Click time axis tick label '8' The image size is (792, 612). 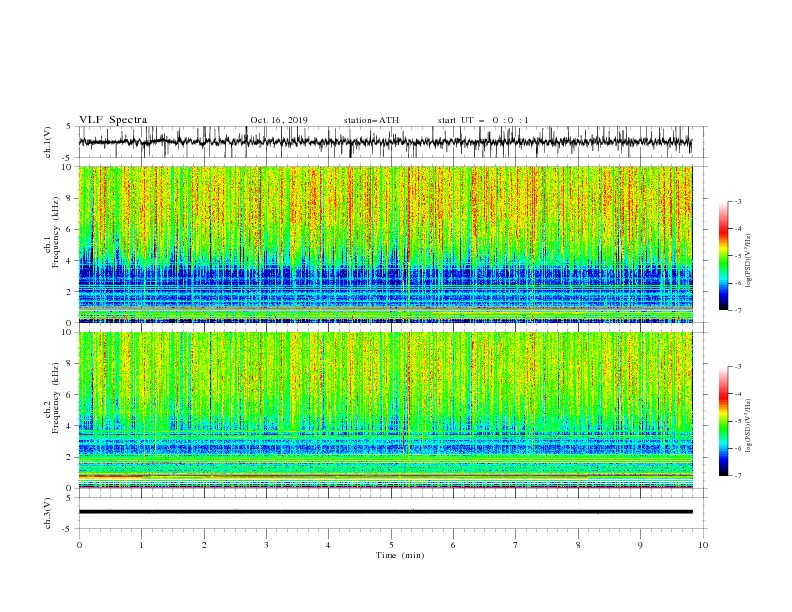pyautogui.click(x=578, y=545)
